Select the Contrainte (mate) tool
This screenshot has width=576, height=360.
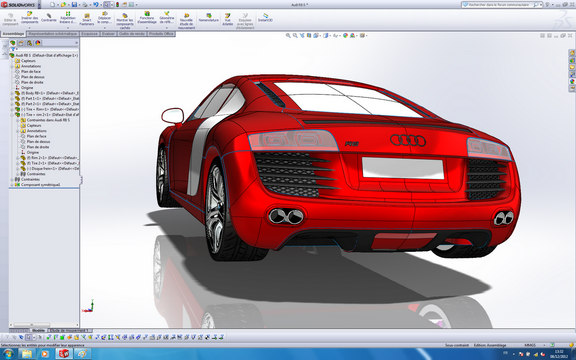tap(48, 18)
